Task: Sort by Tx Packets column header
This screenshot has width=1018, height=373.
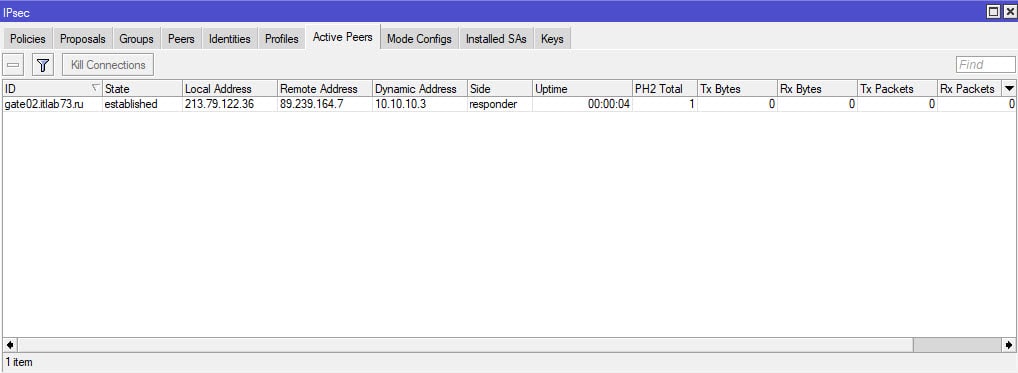Action: [897, 88]
